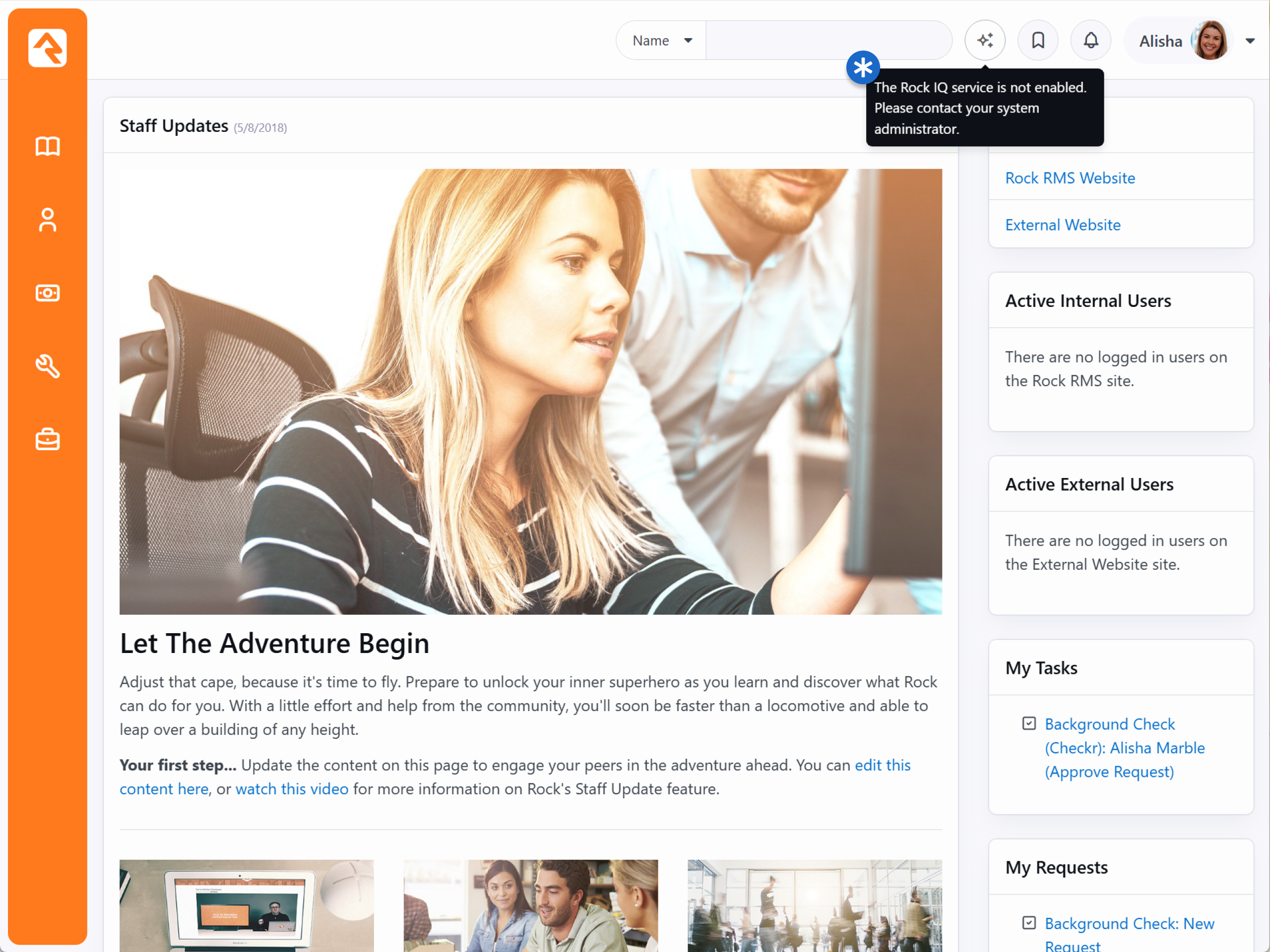Open the Finance money icon in sidebar

(47, 293)
